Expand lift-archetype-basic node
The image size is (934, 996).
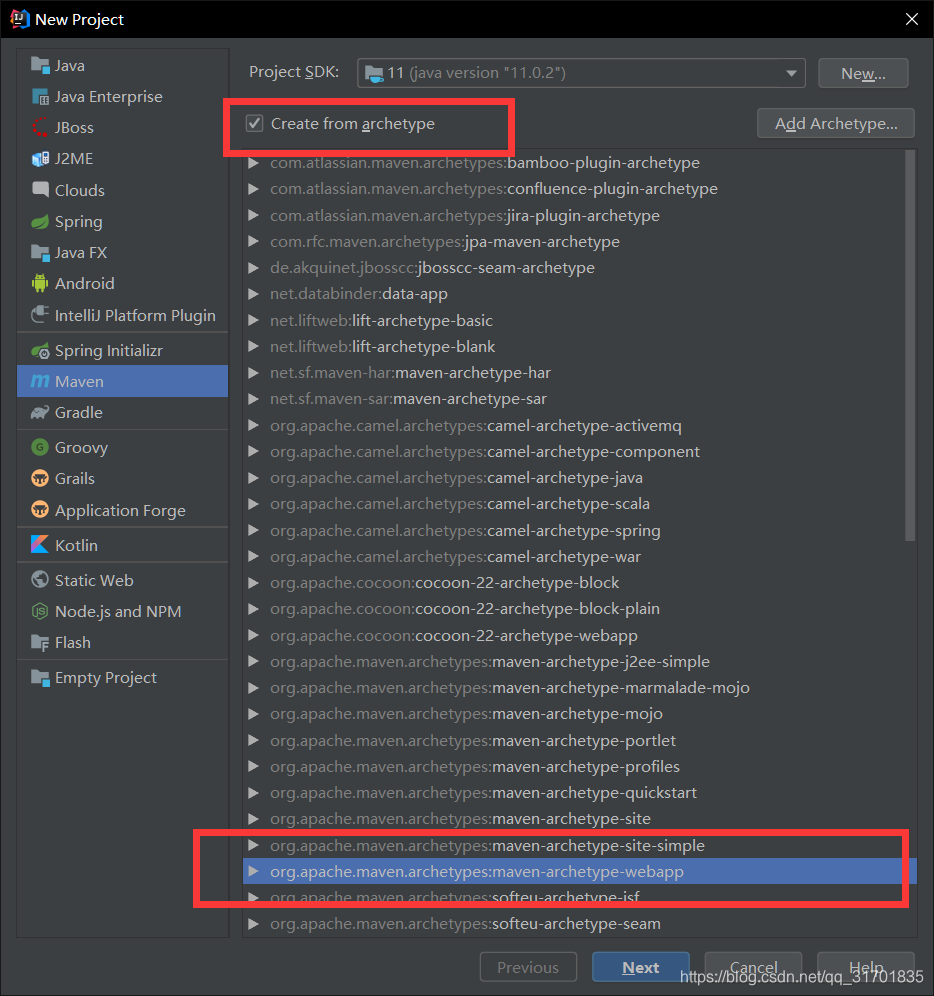click(254, 320)
